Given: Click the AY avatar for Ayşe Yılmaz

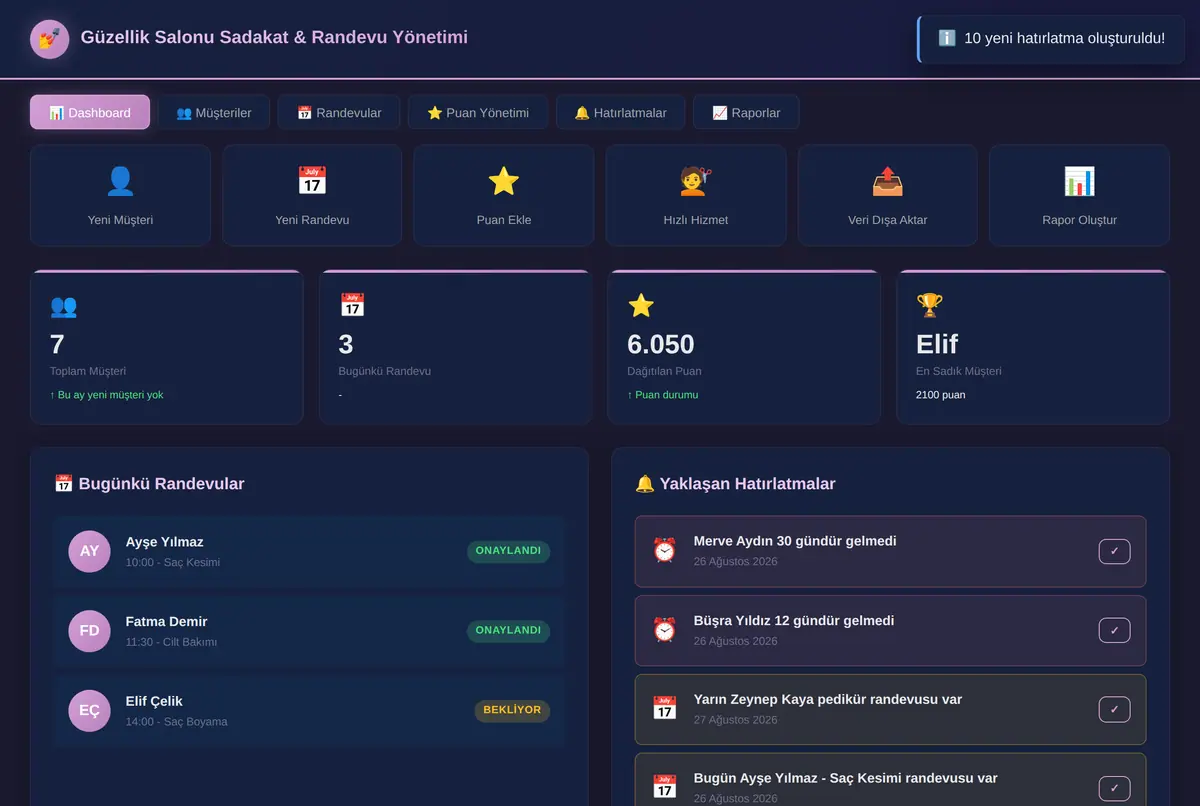Looking at the screenshot, I should pyautogui.click(x=89, y=551).
